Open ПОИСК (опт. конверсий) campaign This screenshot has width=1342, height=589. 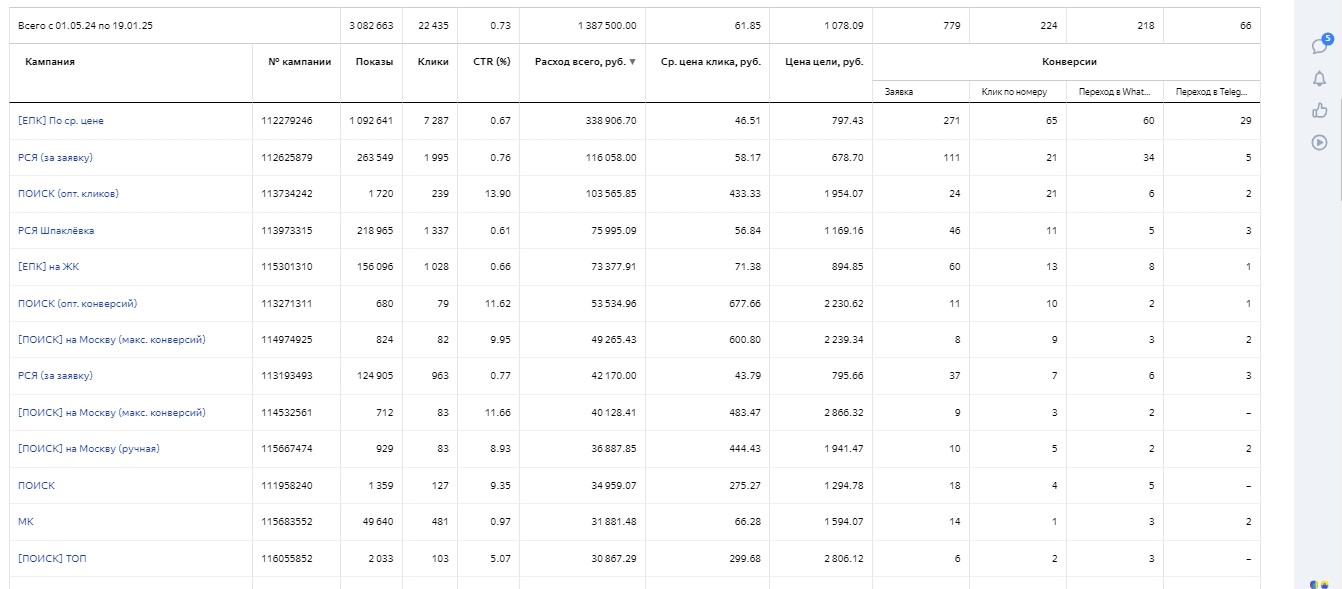77,303
